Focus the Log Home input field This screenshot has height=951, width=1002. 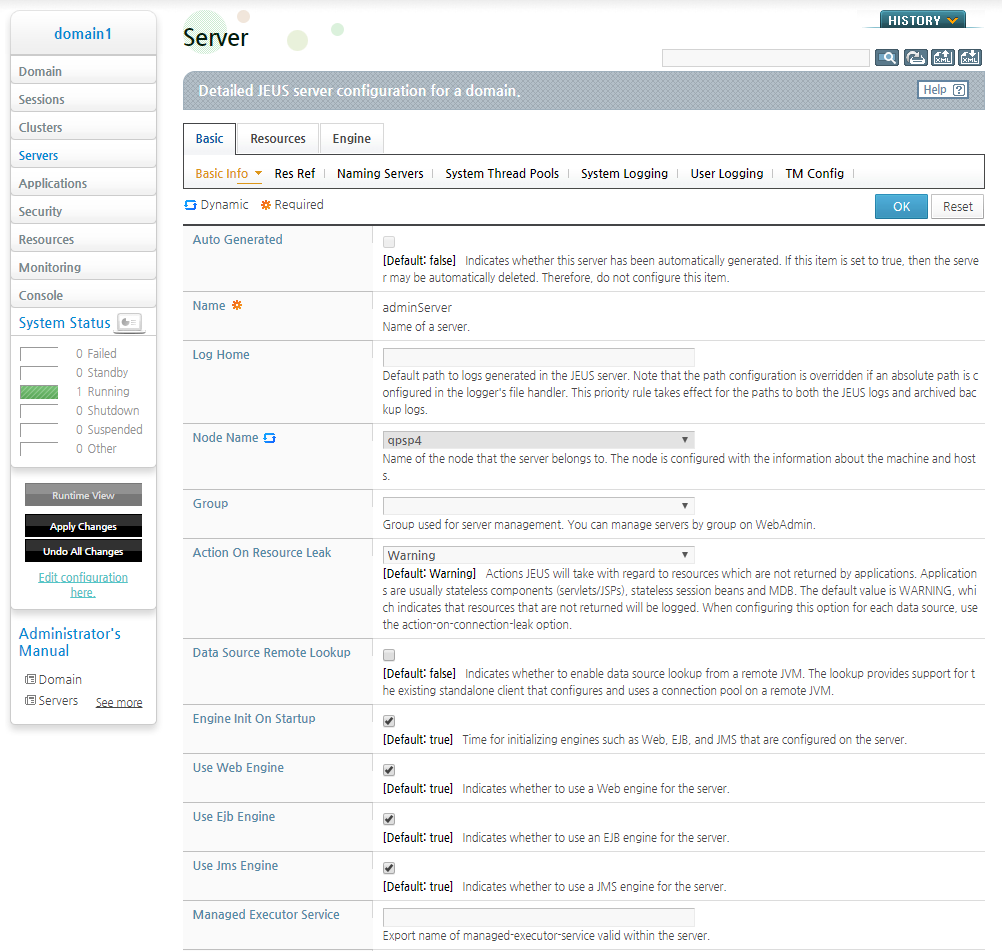(x=538, y=357)
